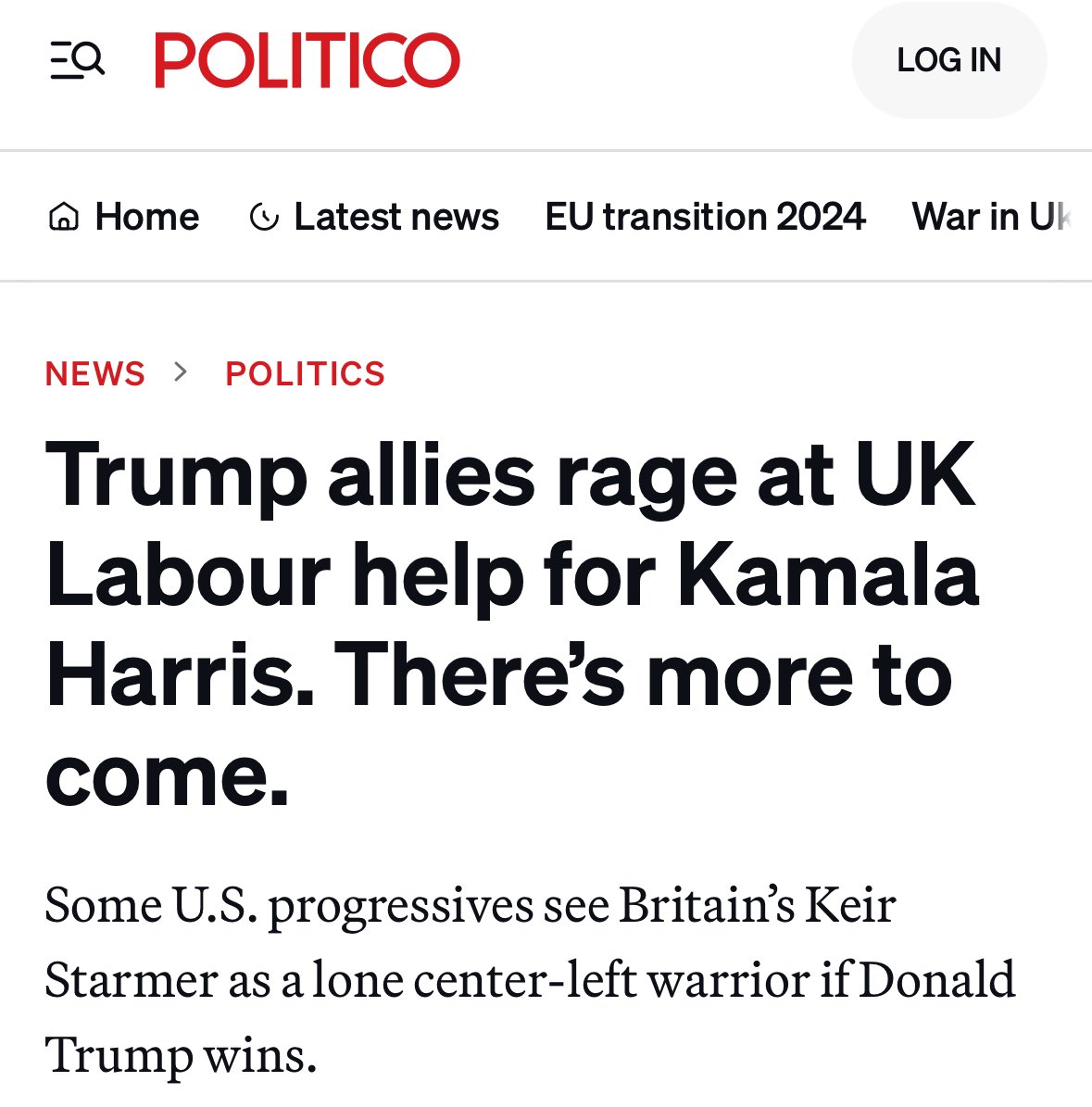1092x1107 pixels.
Task: Follow the NEWS breadcrumb link
Action: click(x=95, y=373)
